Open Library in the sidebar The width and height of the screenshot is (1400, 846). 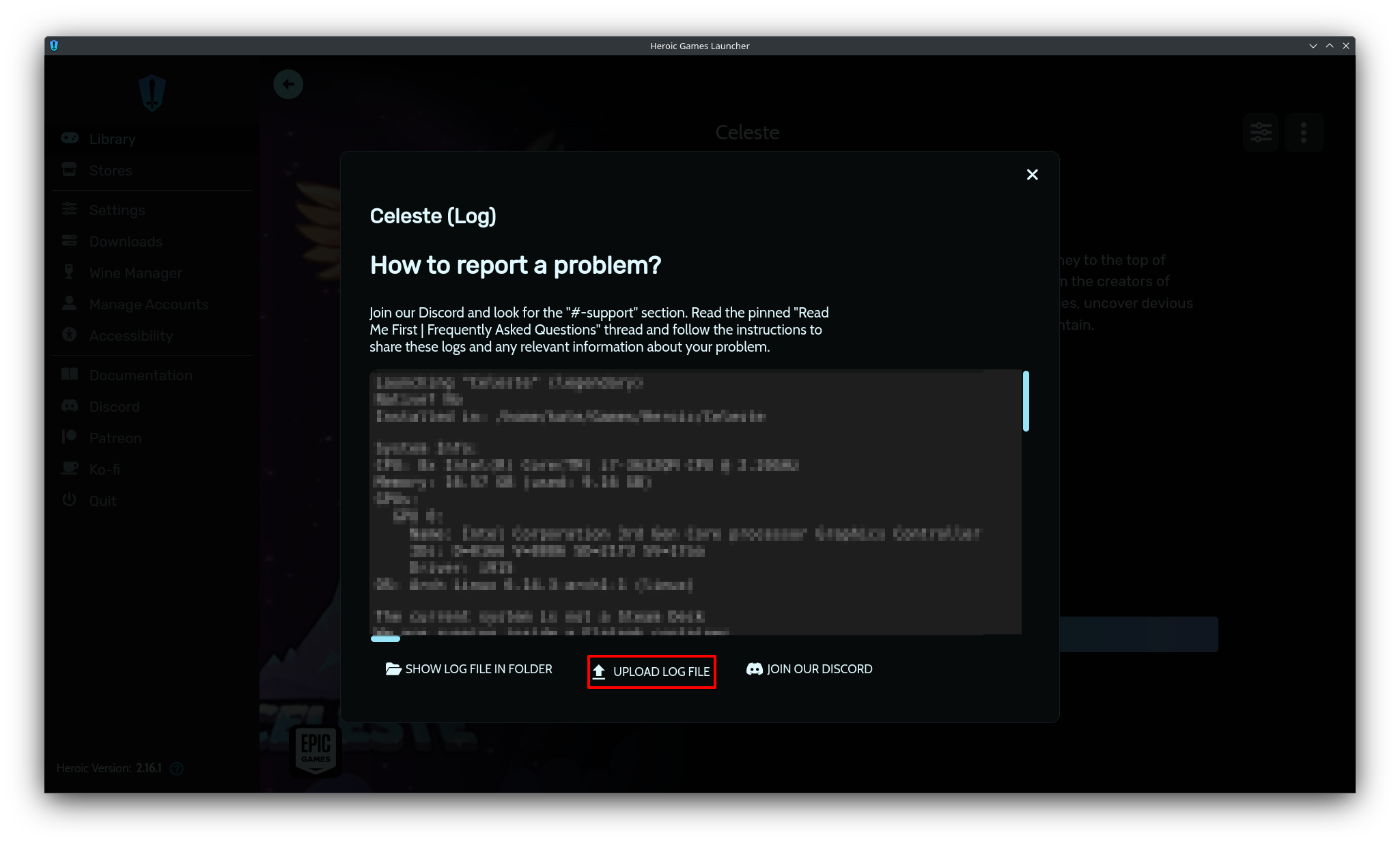point(112,139)
